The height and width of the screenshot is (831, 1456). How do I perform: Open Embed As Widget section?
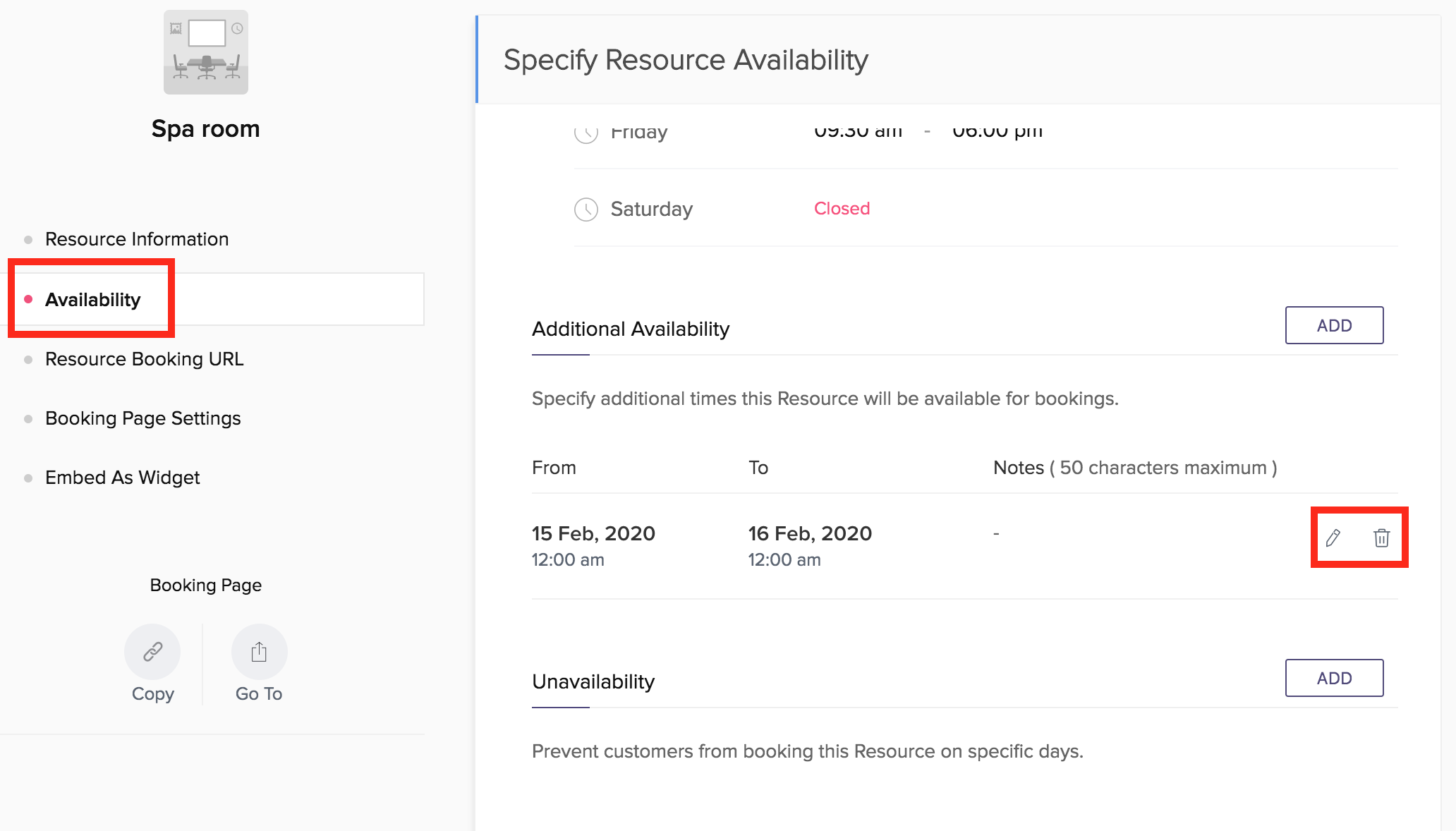(x=122, y=478)
